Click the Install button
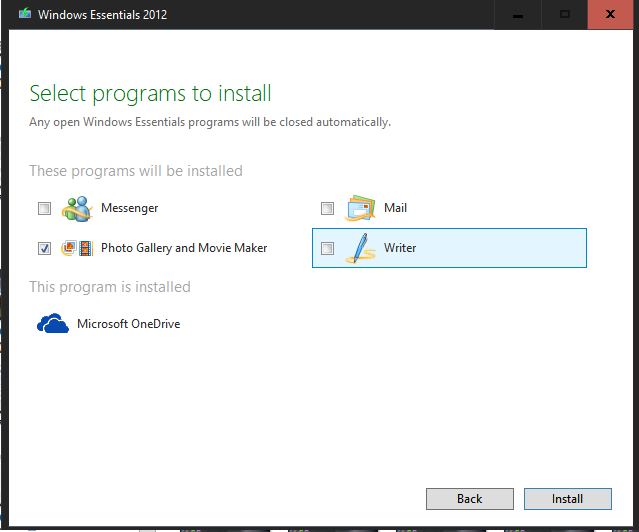The image size is (639, 532). pyautogui.click(x=568, y=499)
